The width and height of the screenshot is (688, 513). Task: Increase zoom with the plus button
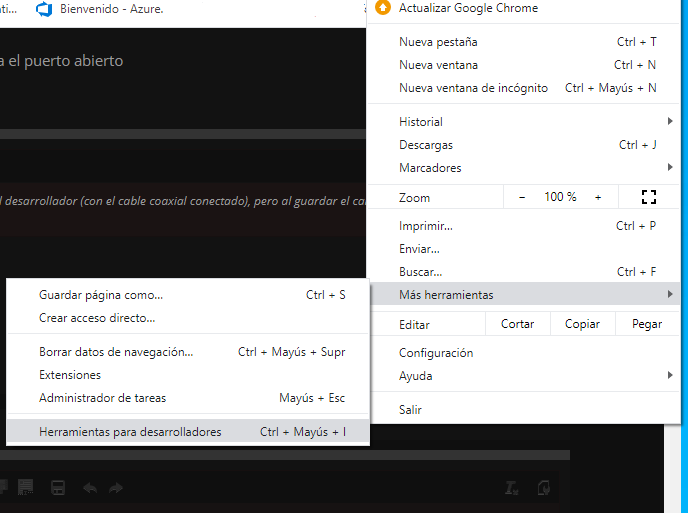coord(598,197)
